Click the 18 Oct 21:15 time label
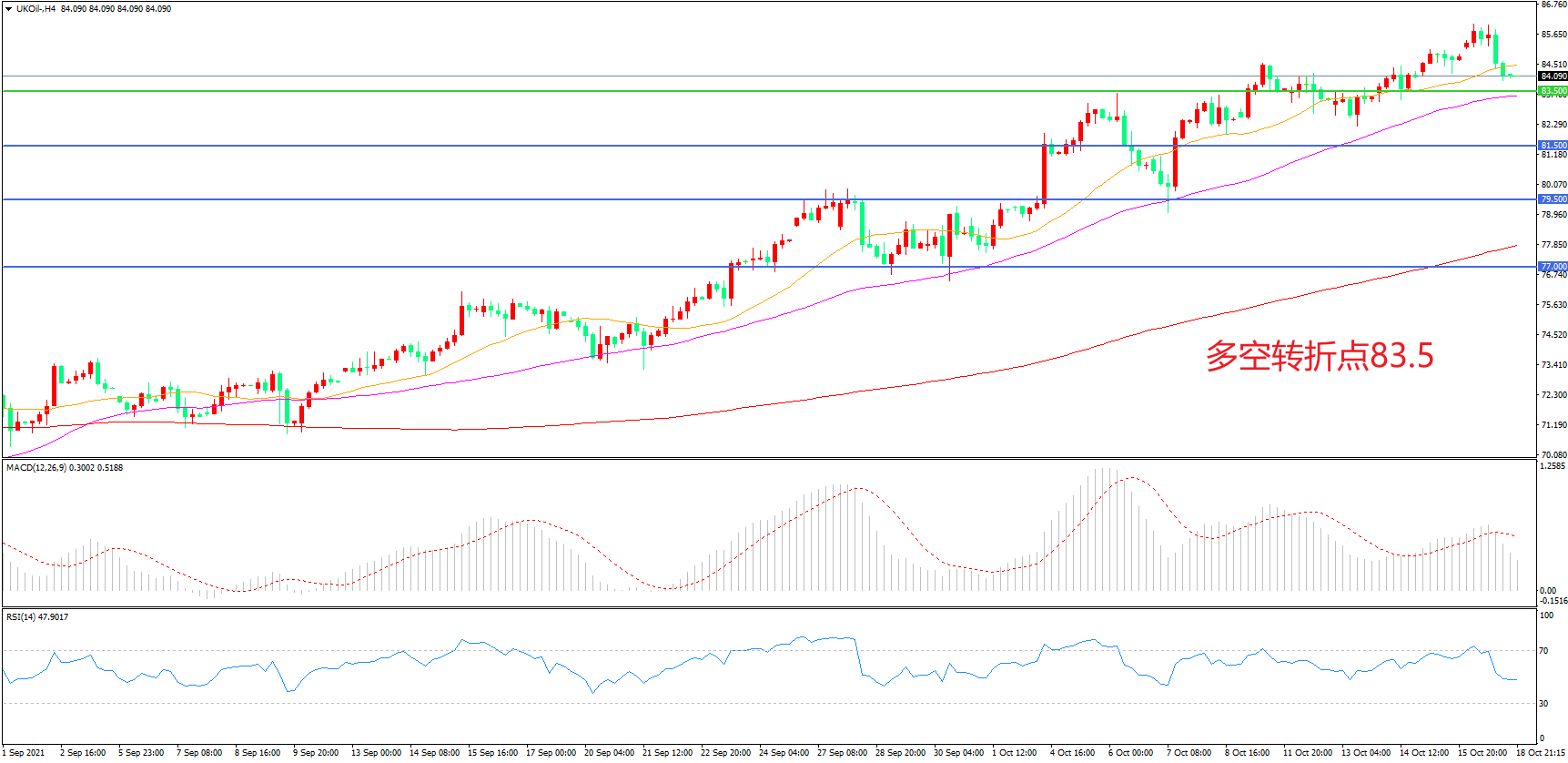This screenshot has width=1568, height=763. (x=1541, y=753)
